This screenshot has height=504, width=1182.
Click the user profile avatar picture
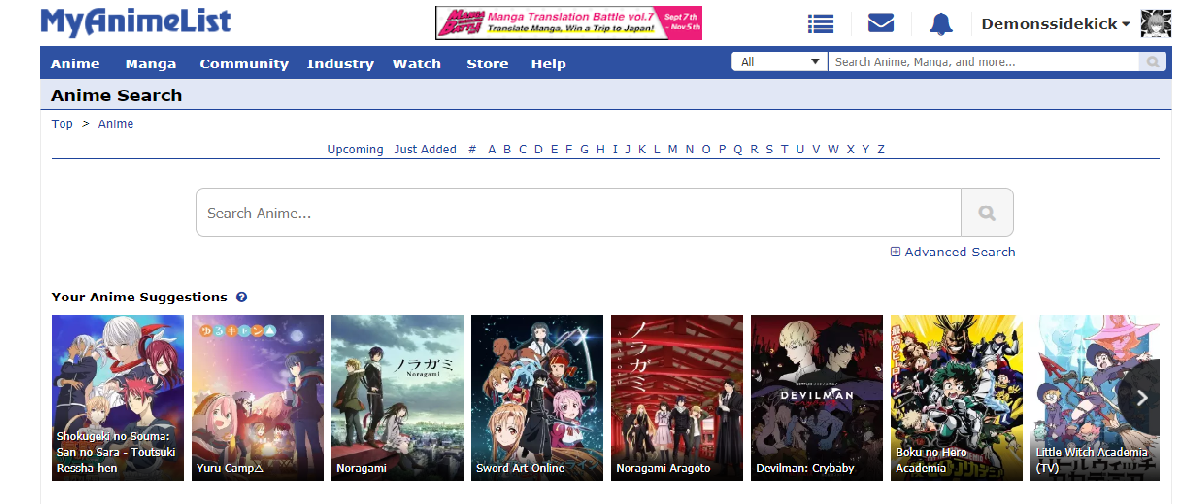point(1155,24)
